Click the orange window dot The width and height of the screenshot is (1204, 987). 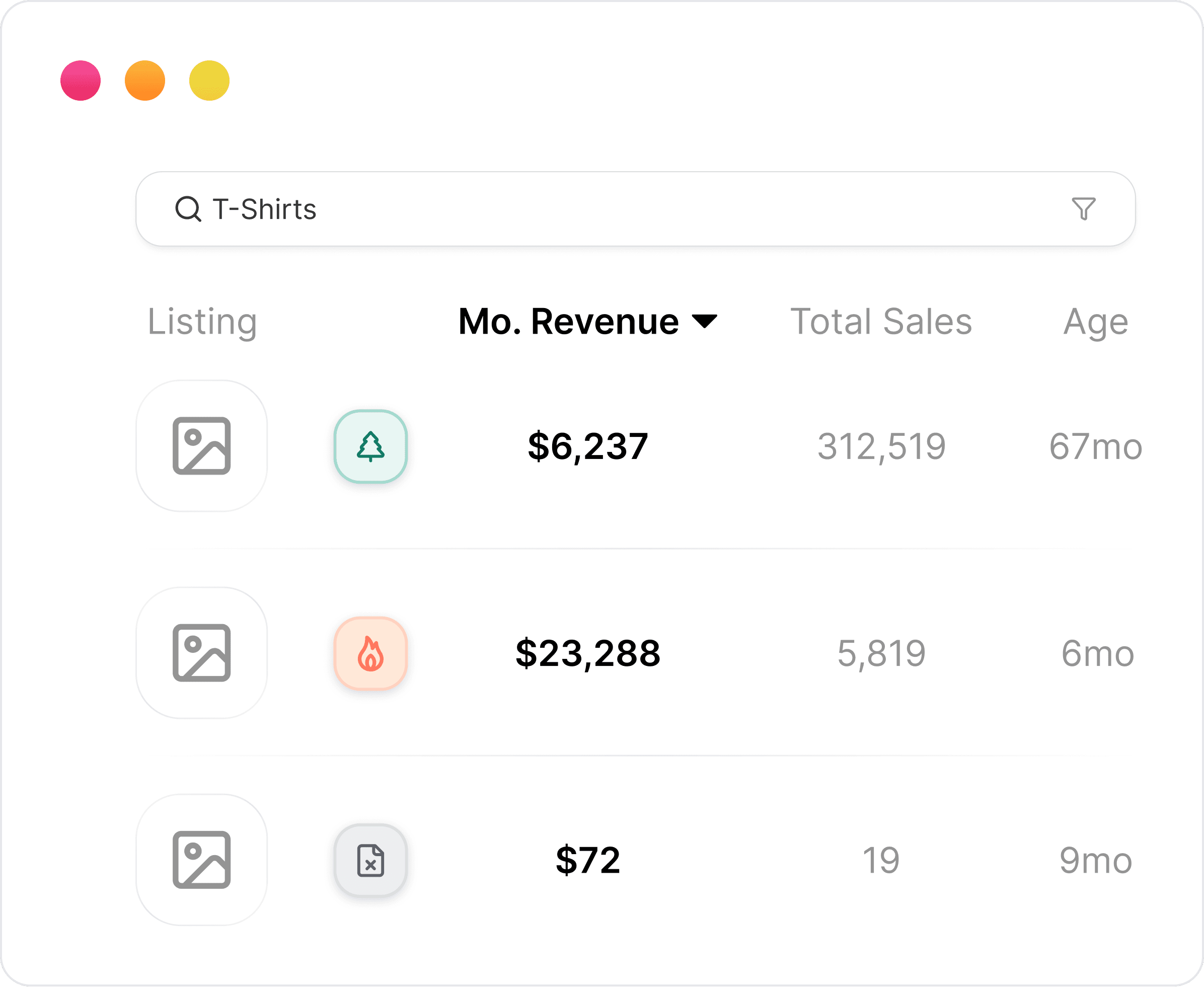point(145,81)
